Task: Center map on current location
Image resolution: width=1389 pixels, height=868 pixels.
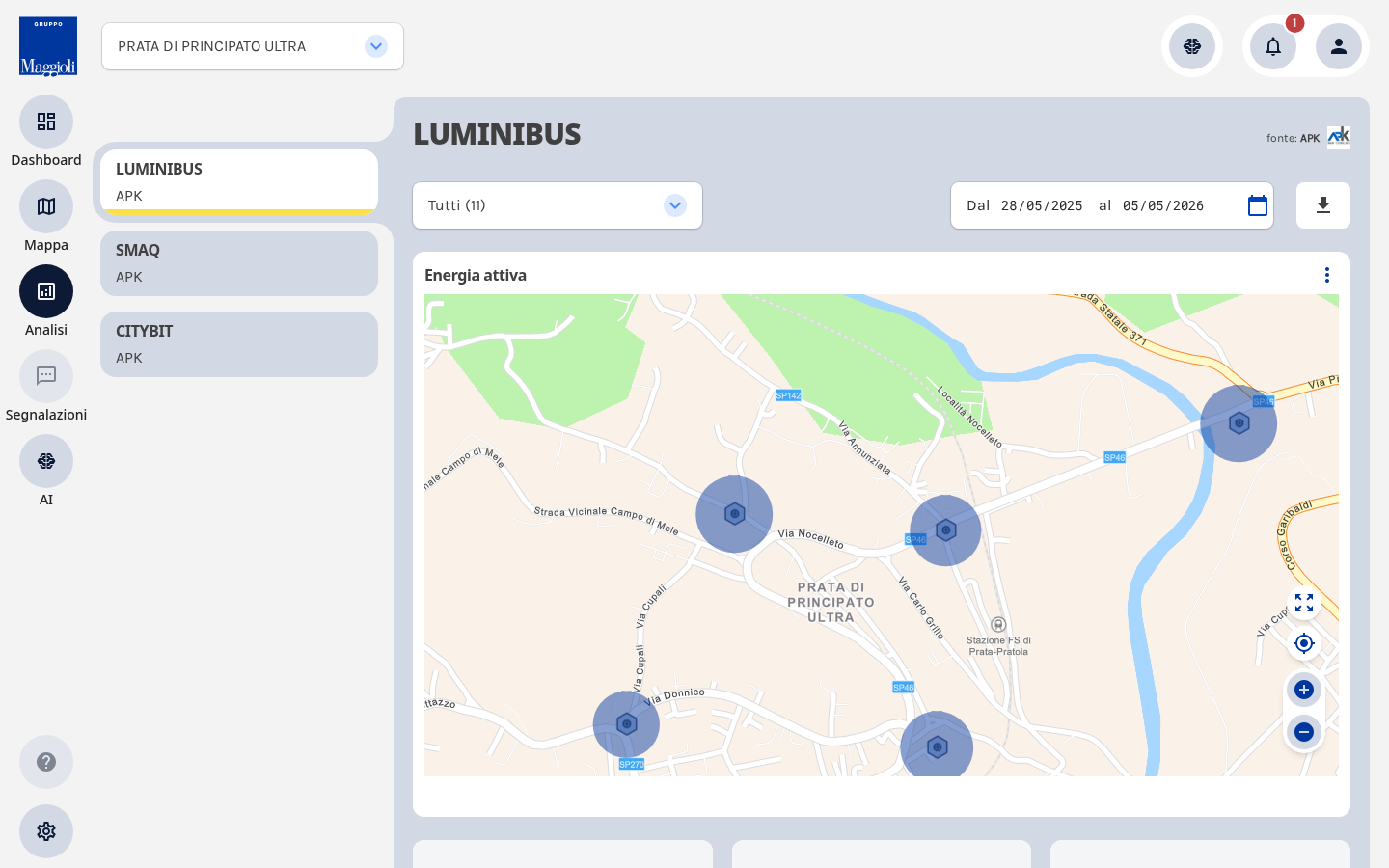Action: (x=1304, y=643)
